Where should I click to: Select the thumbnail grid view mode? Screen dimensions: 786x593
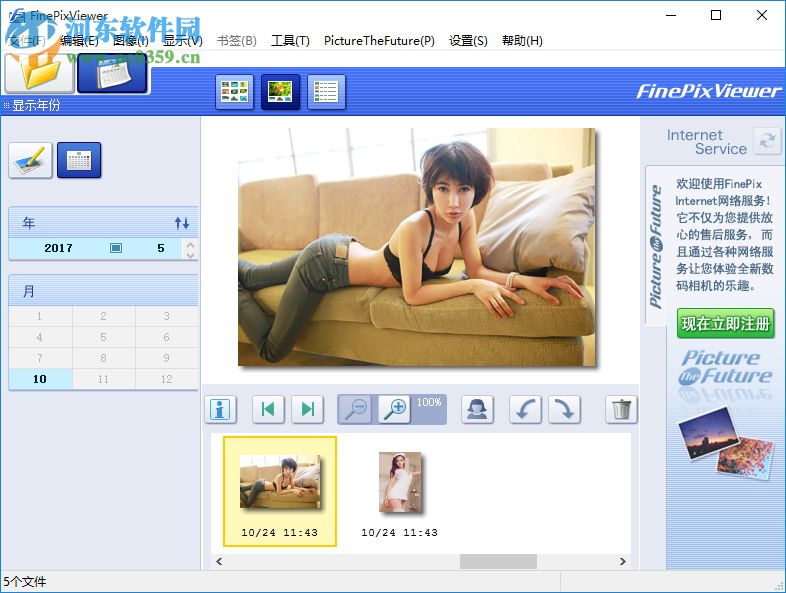click(x=234, y=92)
